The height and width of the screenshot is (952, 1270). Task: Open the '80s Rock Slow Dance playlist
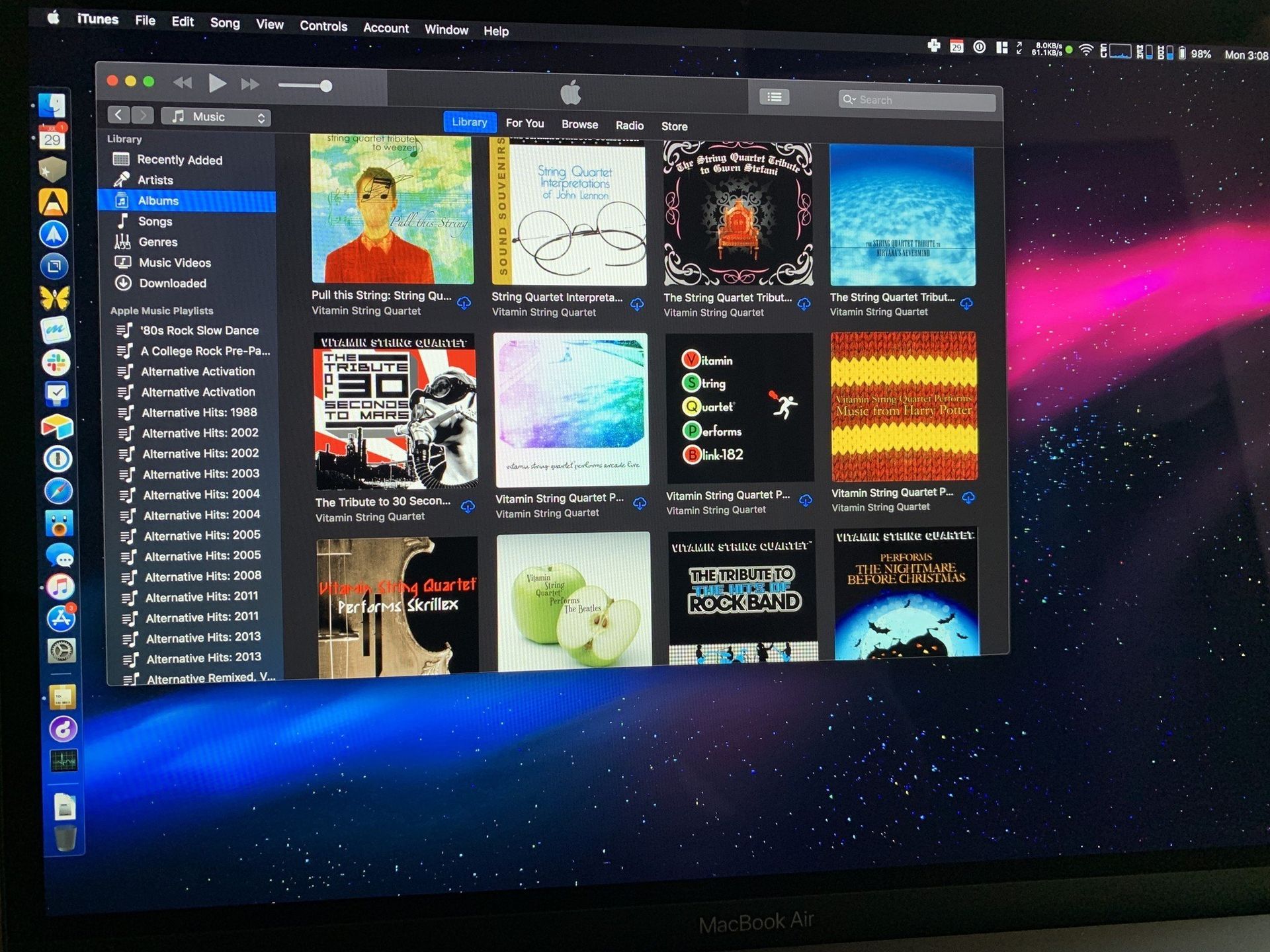[x=200, y=330]
